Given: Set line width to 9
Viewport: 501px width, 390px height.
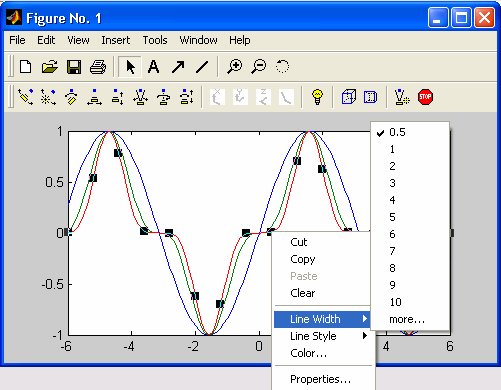Looking at the screenshot, I should [x=410, y=285].
